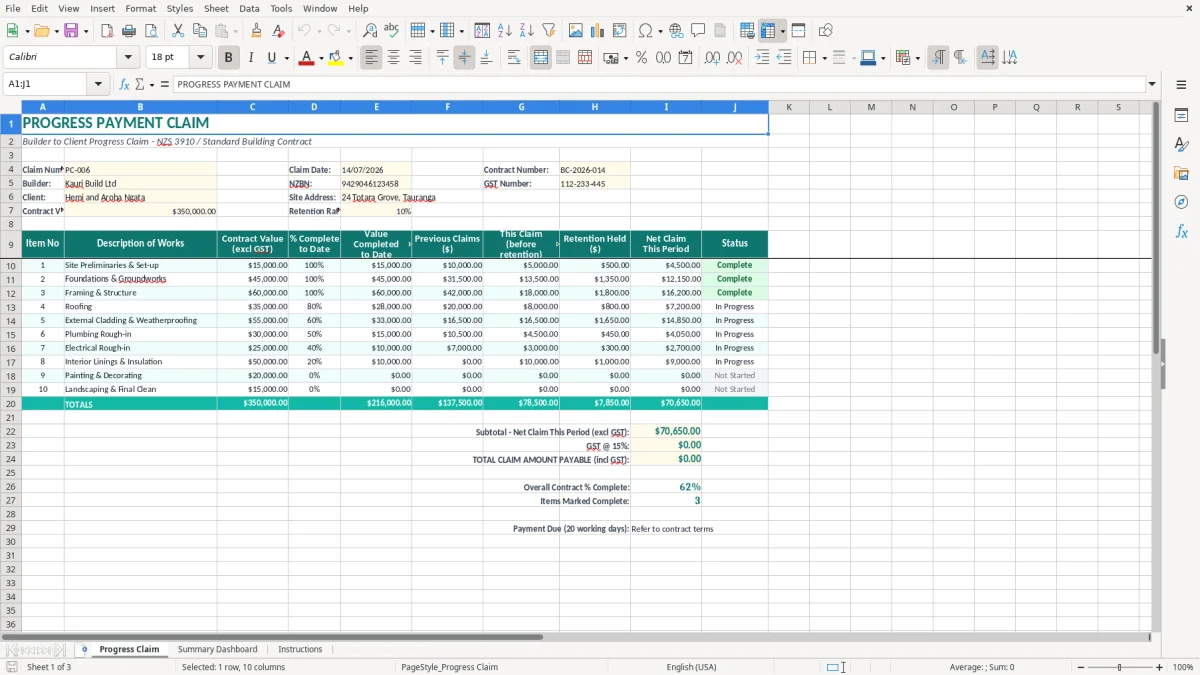
Task: Click column header G
Action: pyautogui.click(x=521, y=107)
